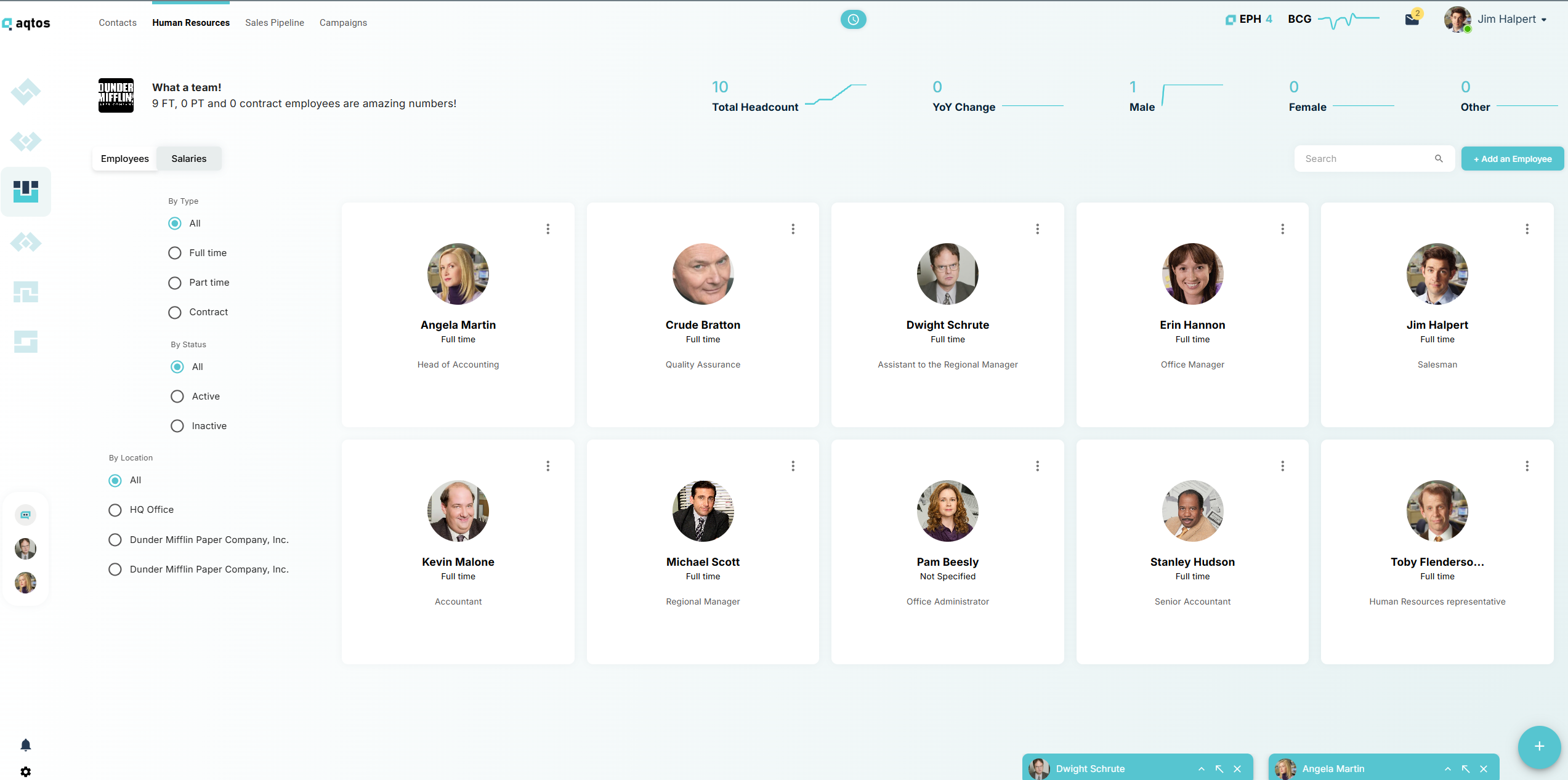Expand the Angela Martin chat window
Image resolution: width=1568 pixels, height=780 pixels.
[1448, 769]
